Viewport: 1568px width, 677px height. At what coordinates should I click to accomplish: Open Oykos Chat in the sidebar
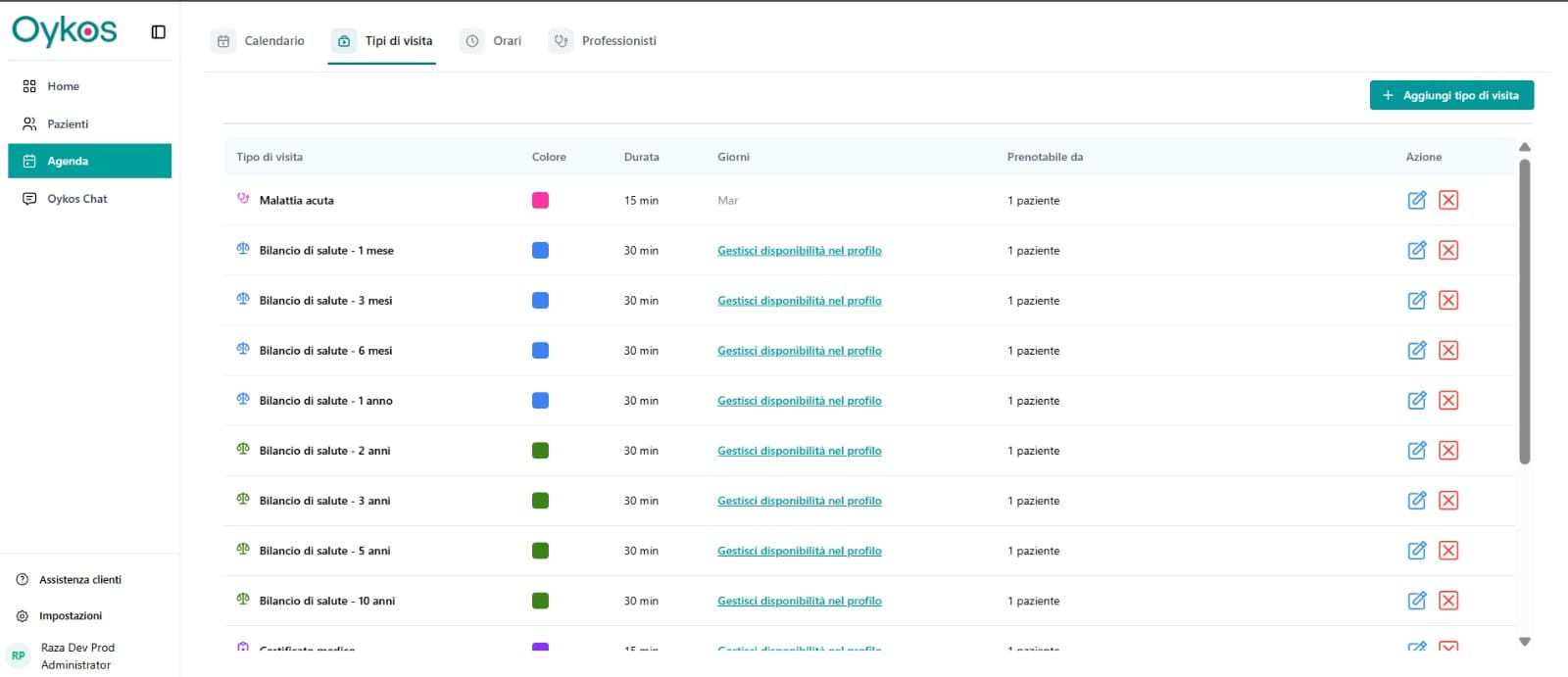coord(89,199)
